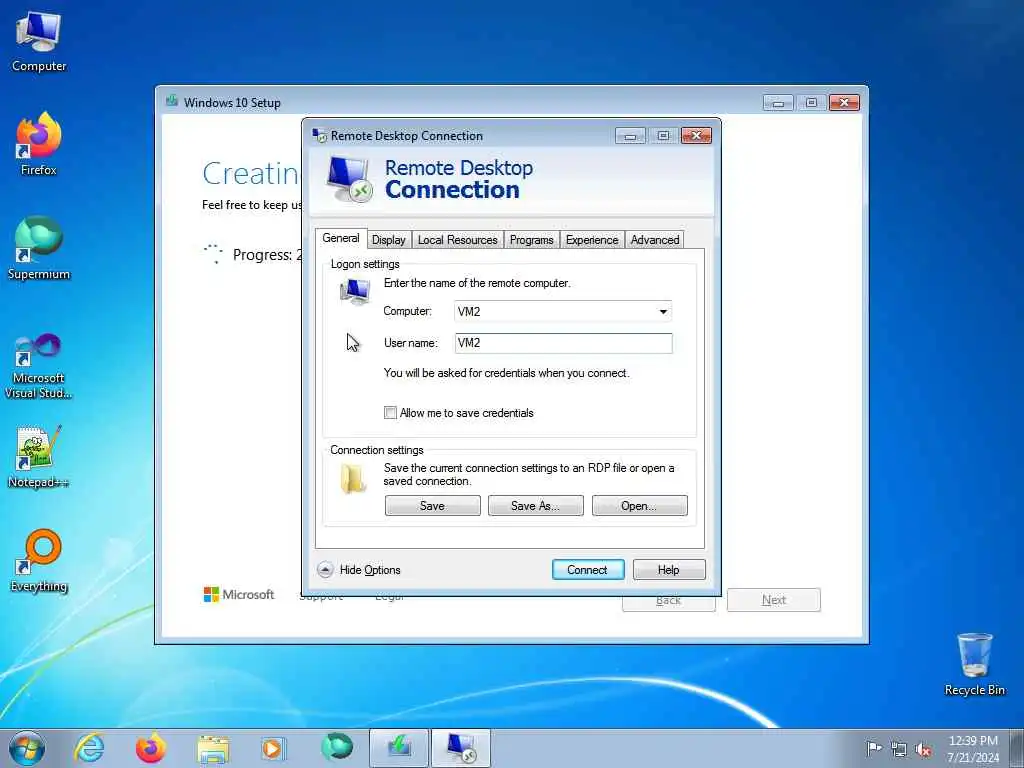Viewport: 1024px width, 768px height.
Task: Click the Windows 10 Setup title bar icon
Action: point(172,101)
